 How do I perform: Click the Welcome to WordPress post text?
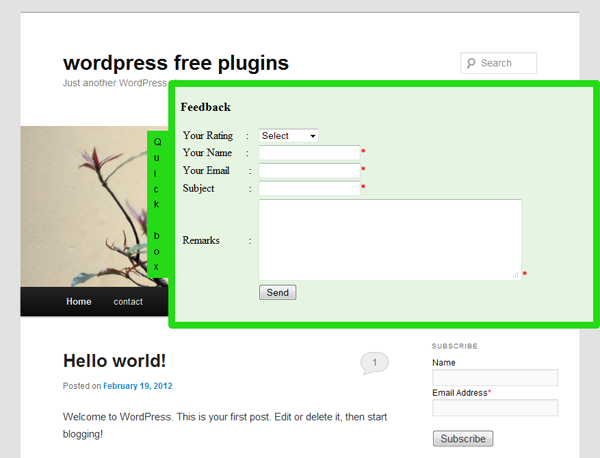[x=225, y=425]
